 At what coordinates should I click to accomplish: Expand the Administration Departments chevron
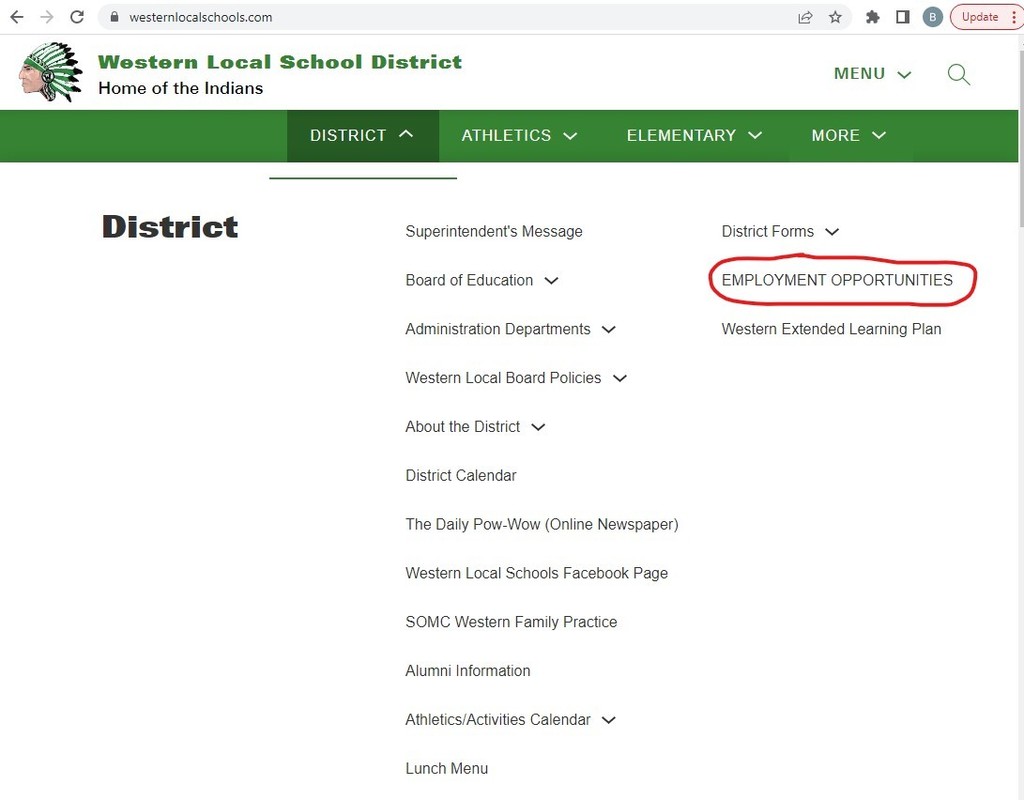click(609, 330)
